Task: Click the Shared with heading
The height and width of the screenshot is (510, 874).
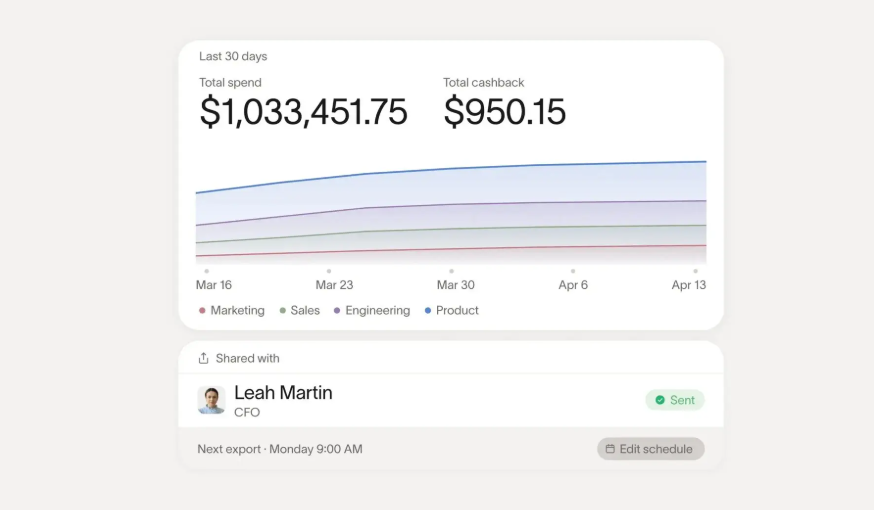Action: click(x=247, y=358)
